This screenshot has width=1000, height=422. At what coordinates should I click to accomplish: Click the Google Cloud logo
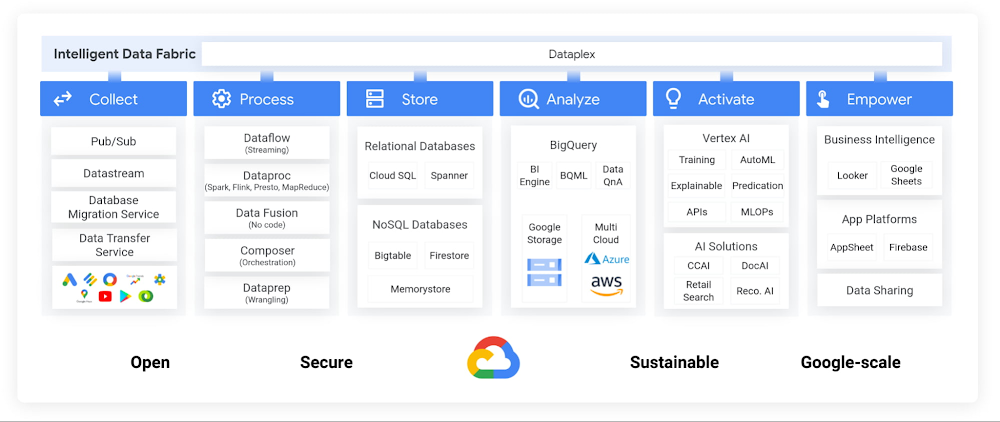494,358
